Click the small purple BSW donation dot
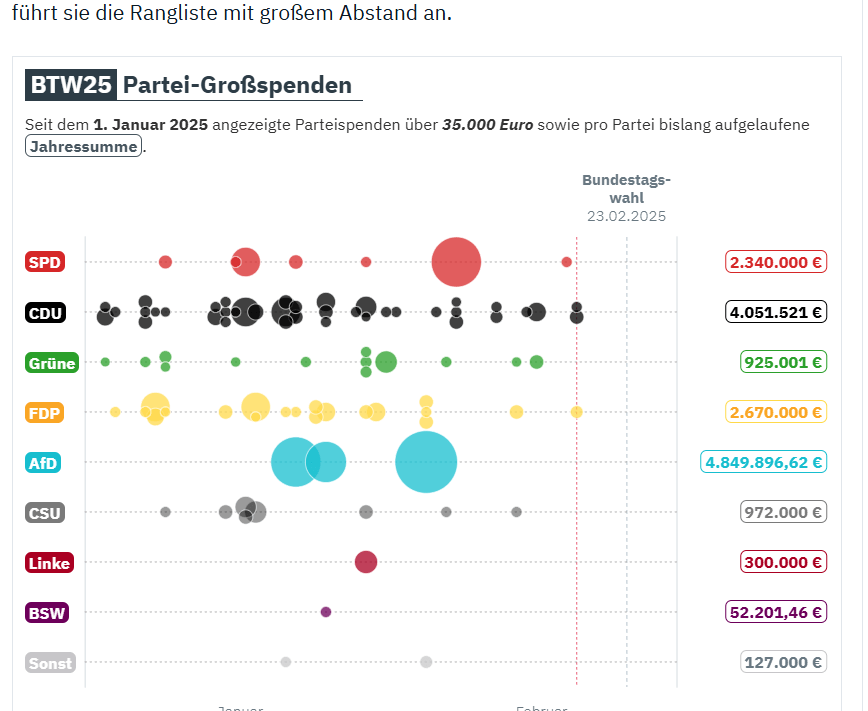The width and height of the screenshot is (868, 711). [x=326, y=612]
